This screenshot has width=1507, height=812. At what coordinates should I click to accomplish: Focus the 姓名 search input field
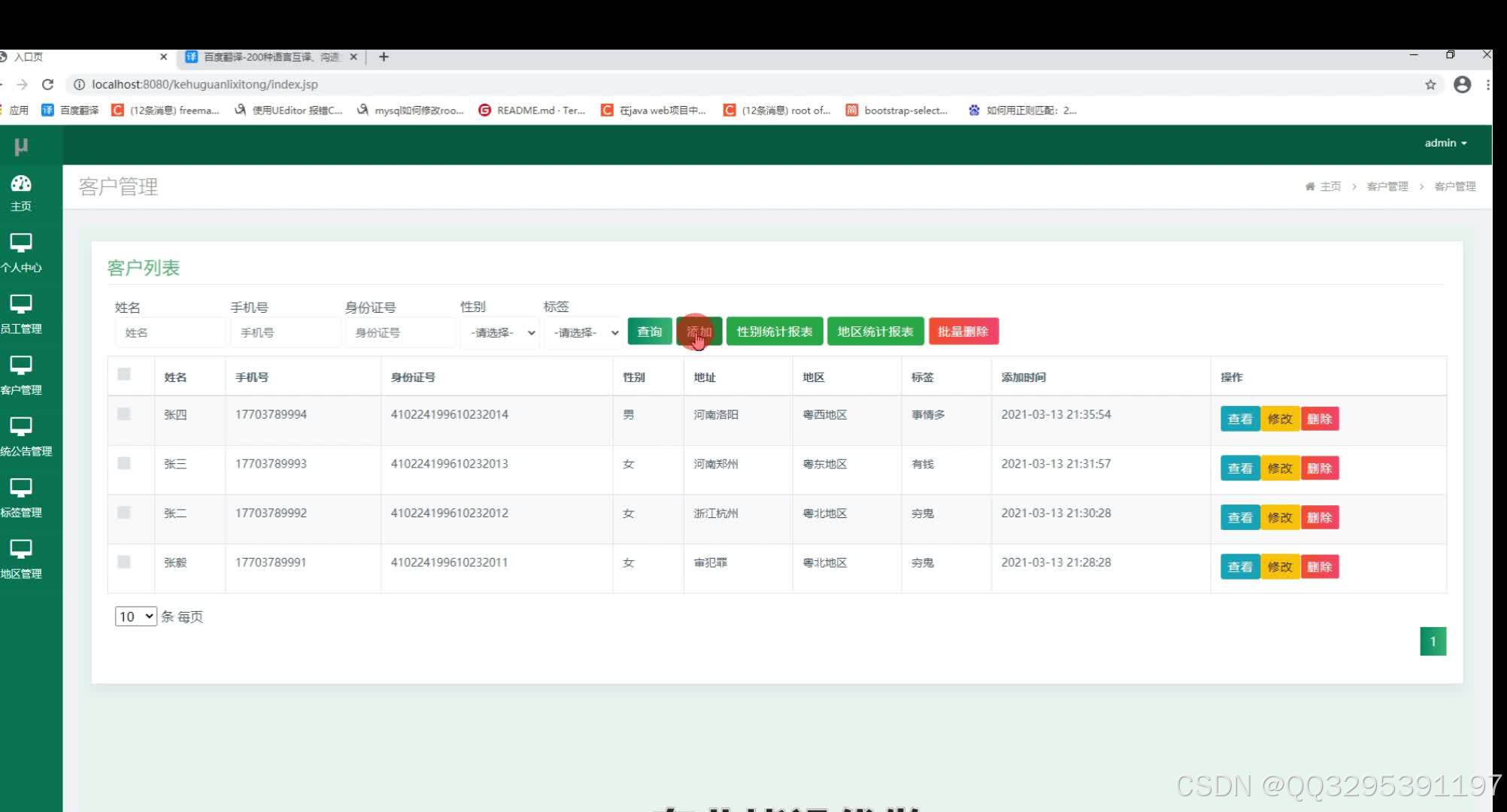pos(170,332)
